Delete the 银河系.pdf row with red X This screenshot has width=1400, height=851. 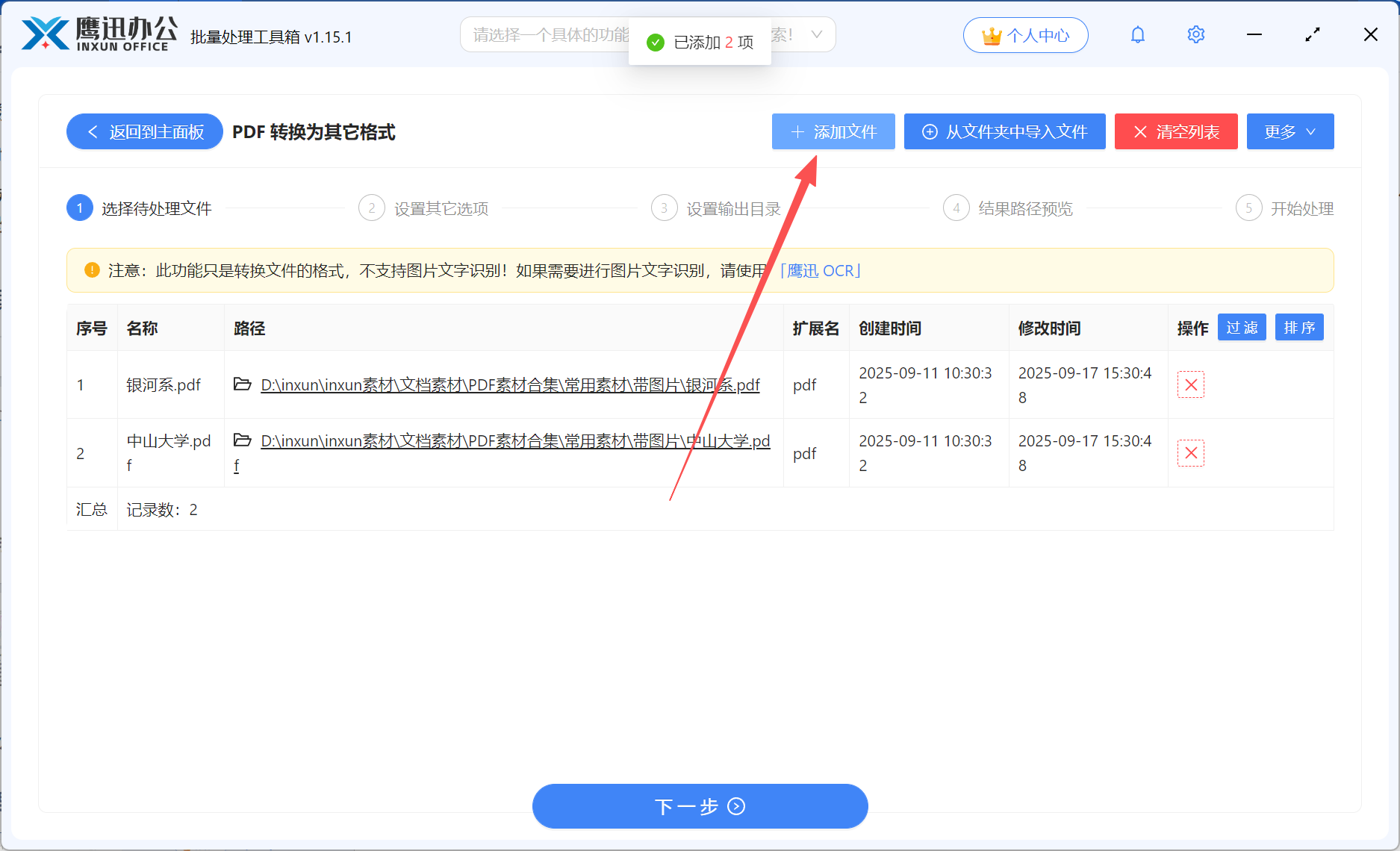point(1191,384)
